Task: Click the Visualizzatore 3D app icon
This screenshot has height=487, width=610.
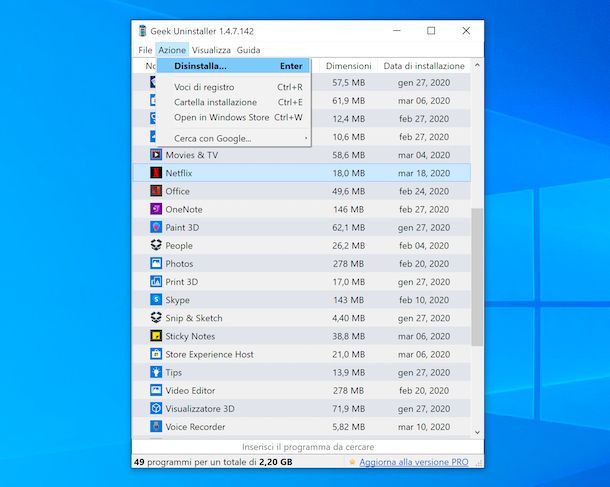Action: point(156,408)
